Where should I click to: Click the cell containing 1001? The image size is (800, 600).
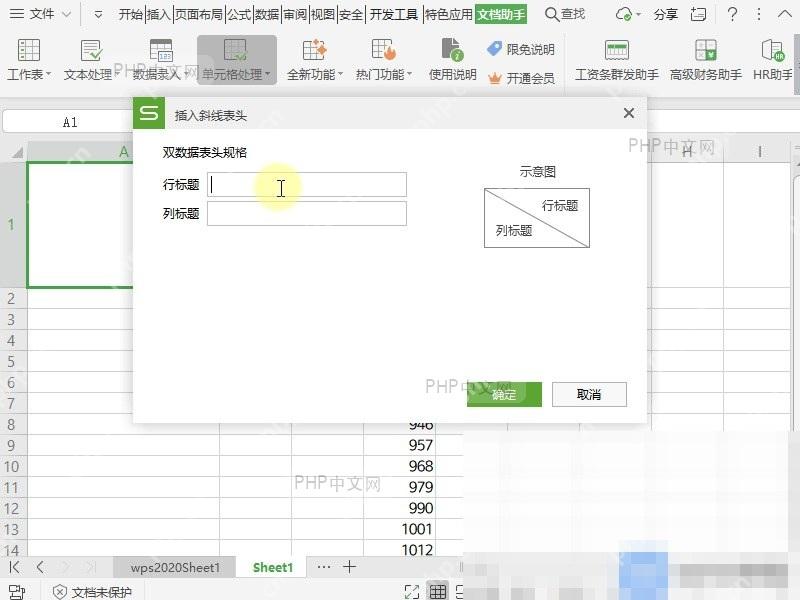(x=399, y=529)
